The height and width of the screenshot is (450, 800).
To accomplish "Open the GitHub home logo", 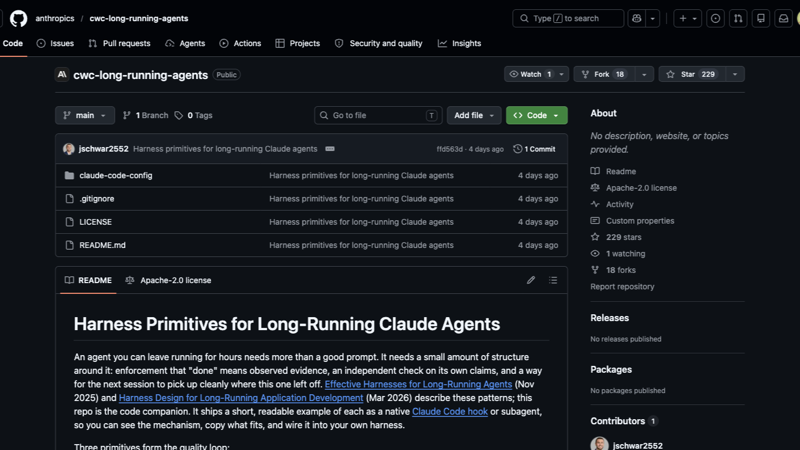I will click(18, 18).
